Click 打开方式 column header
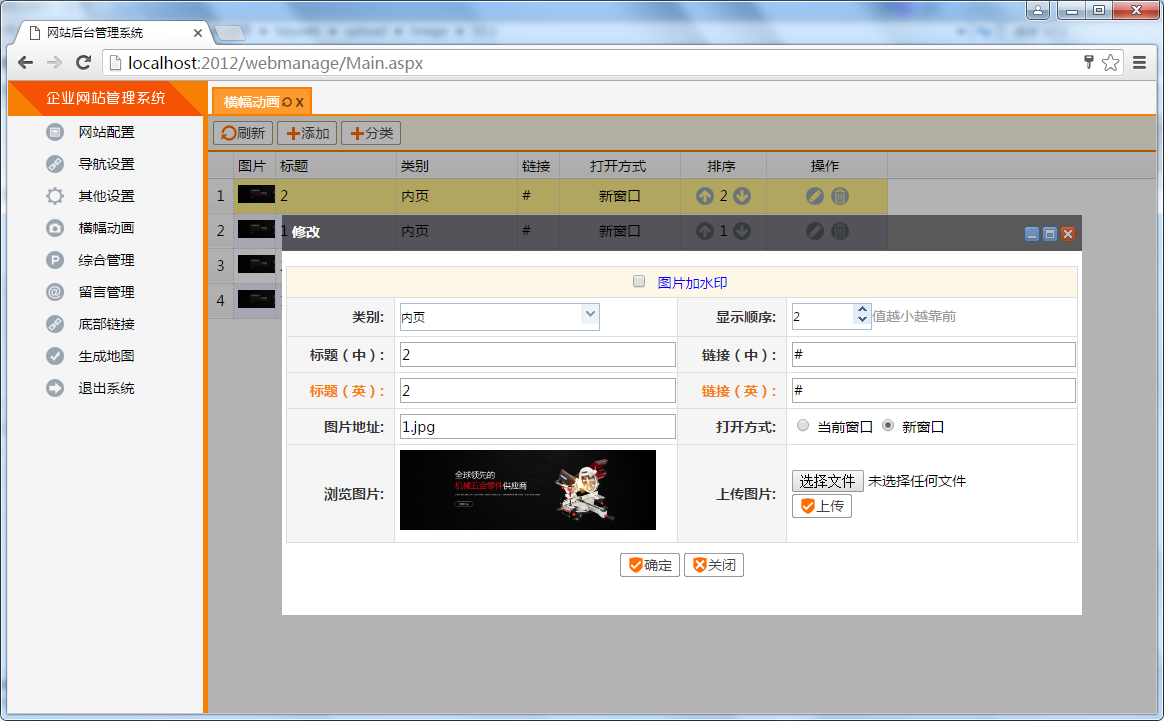 [x=618, y=166]
